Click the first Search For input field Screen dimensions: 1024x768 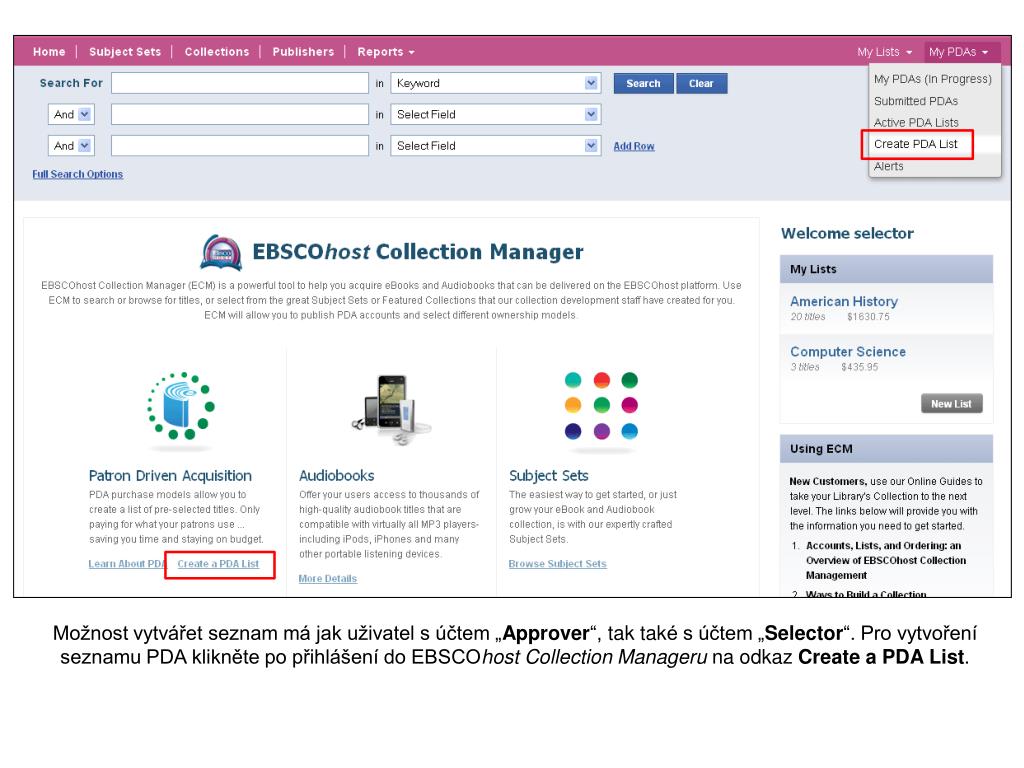[x=240, y=83]
